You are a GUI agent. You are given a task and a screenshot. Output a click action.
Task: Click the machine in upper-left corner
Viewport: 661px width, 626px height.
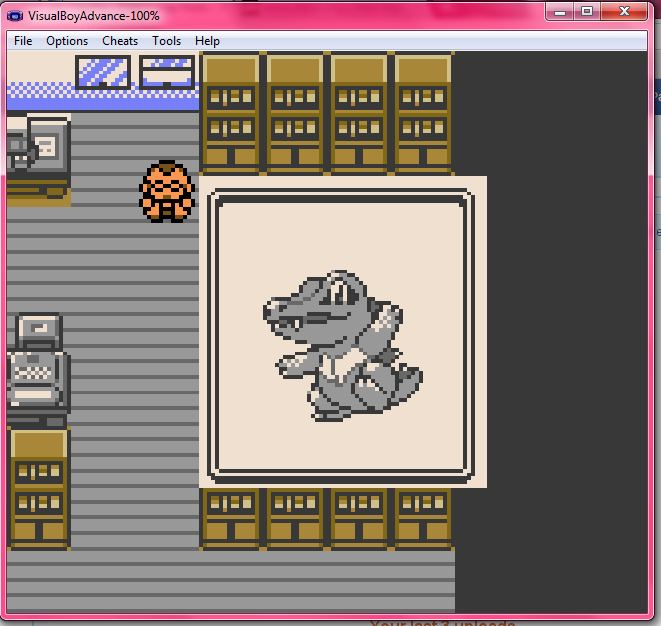click(38, 155)
